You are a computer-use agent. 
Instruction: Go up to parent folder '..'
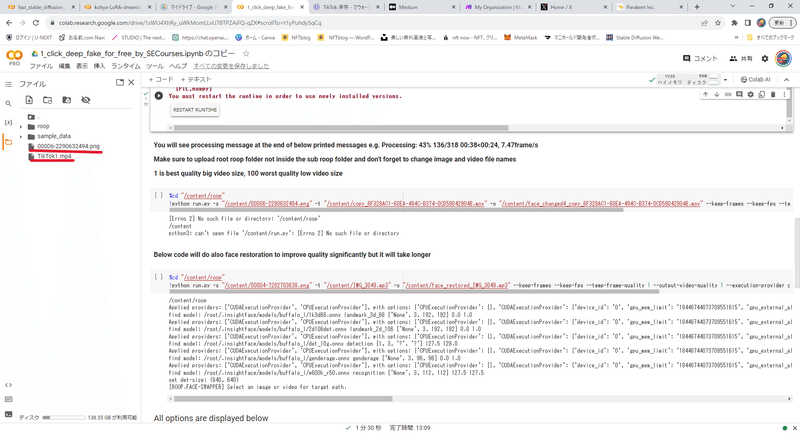34,117
